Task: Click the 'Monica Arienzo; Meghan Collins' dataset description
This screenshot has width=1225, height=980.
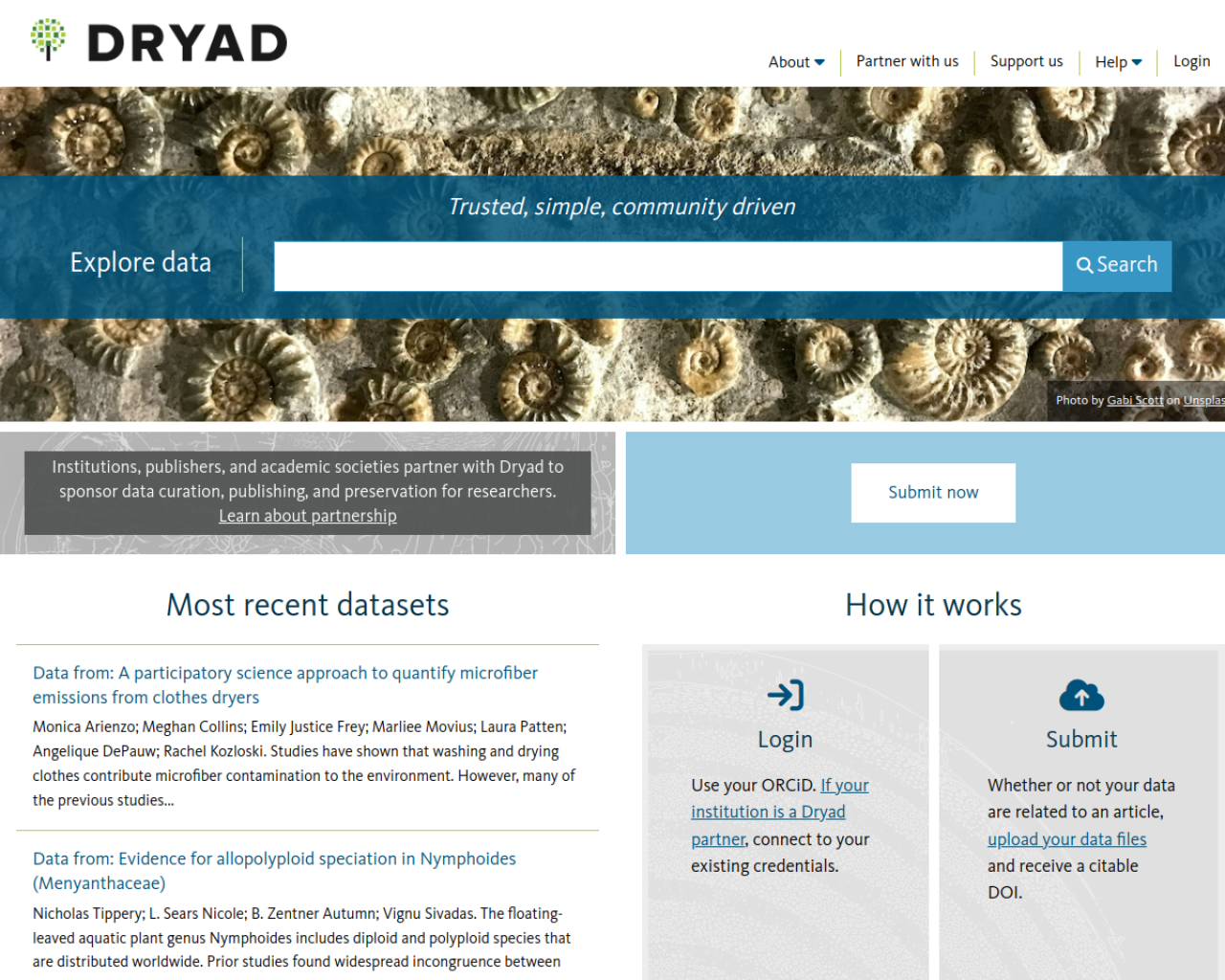Action: click(304, 764)
